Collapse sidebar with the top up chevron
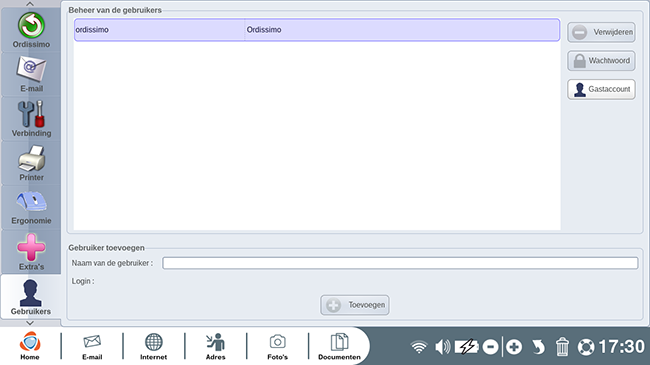Viewport: 650px width, 365px height. [30, 4]
